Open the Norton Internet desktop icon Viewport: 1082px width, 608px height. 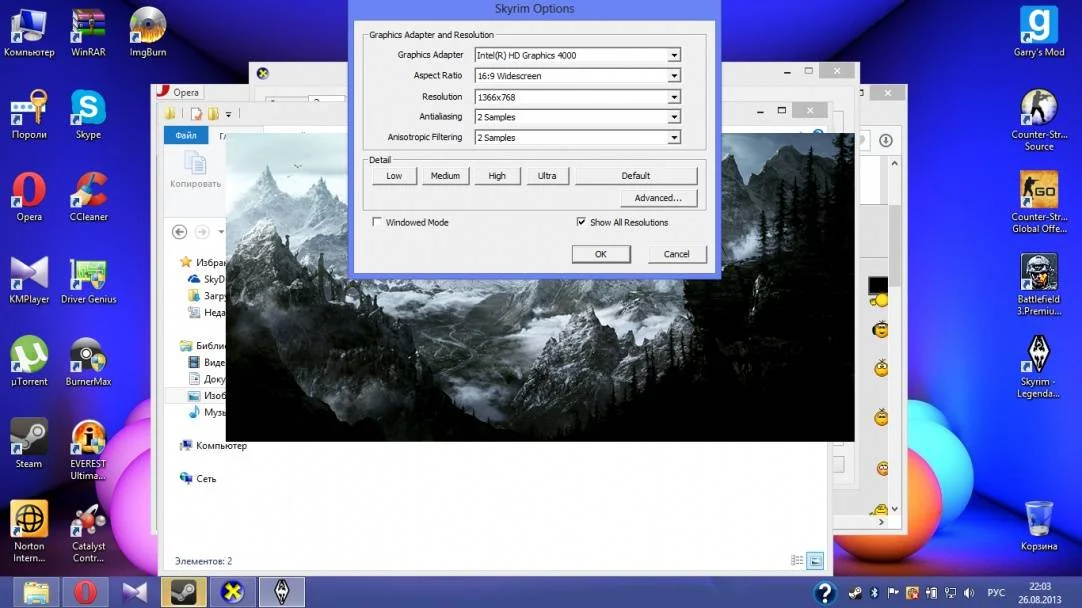click(x=29, y=531)
